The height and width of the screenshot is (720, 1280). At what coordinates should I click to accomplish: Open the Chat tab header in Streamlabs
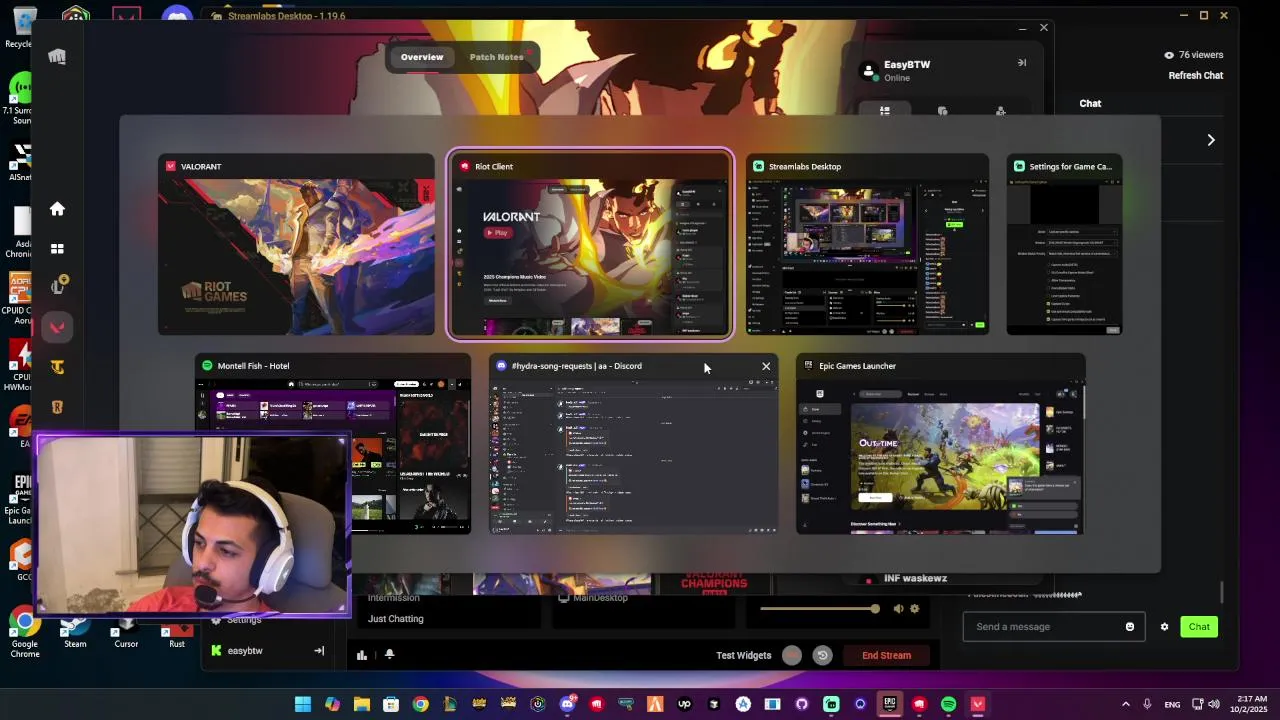pos(1090,103)
